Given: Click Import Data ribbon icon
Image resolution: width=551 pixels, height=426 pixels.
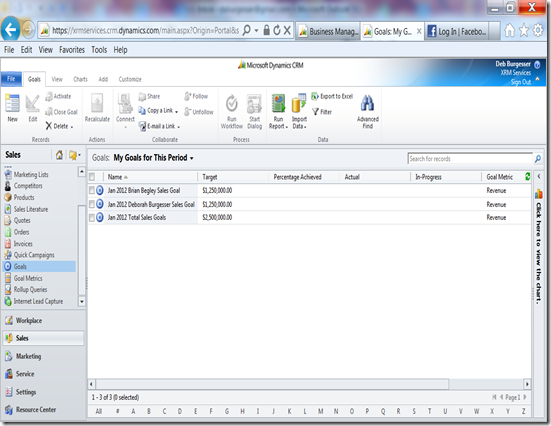Looking at the screenshot, I should click(x=299, y=103).
